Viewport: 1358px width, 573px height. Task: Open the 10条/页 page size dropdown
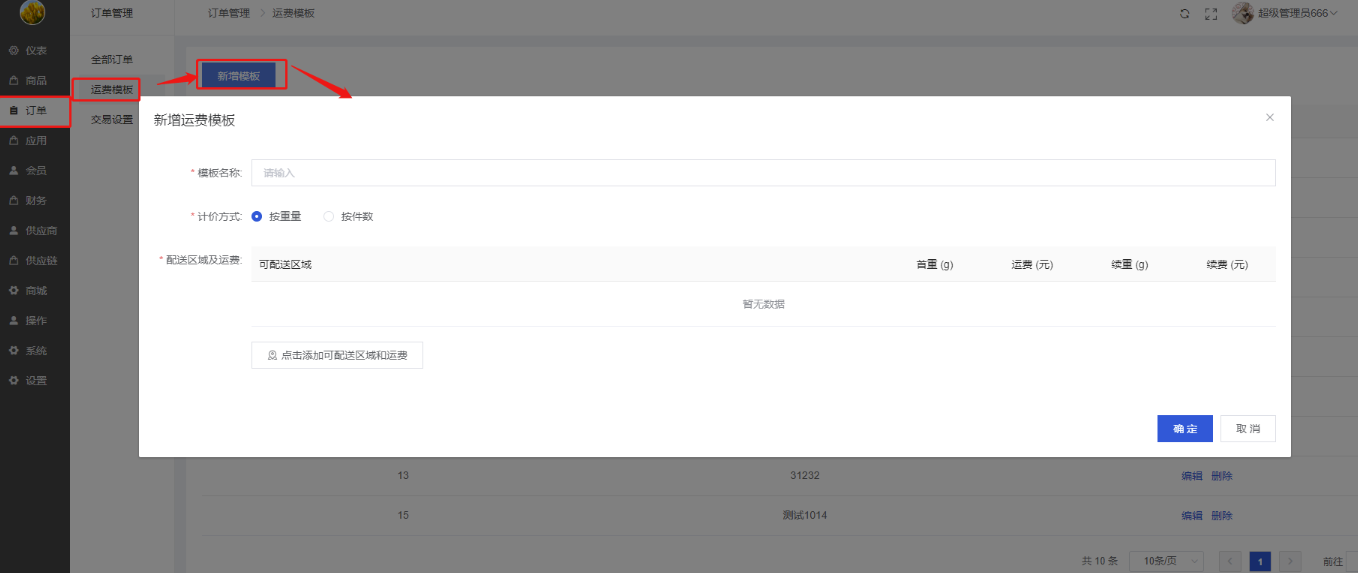pos(1166,562)
